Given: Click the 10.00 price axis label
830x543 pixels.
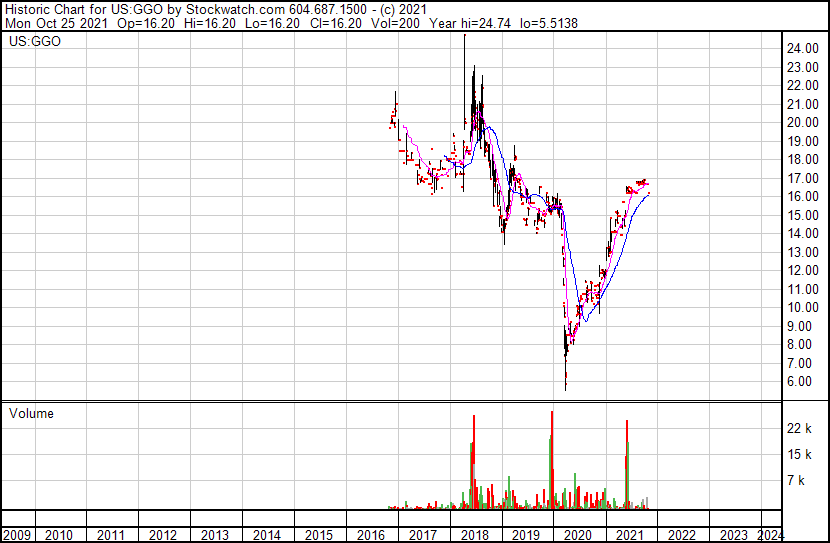Looking at the screenshot, I should tap(803, 307).
